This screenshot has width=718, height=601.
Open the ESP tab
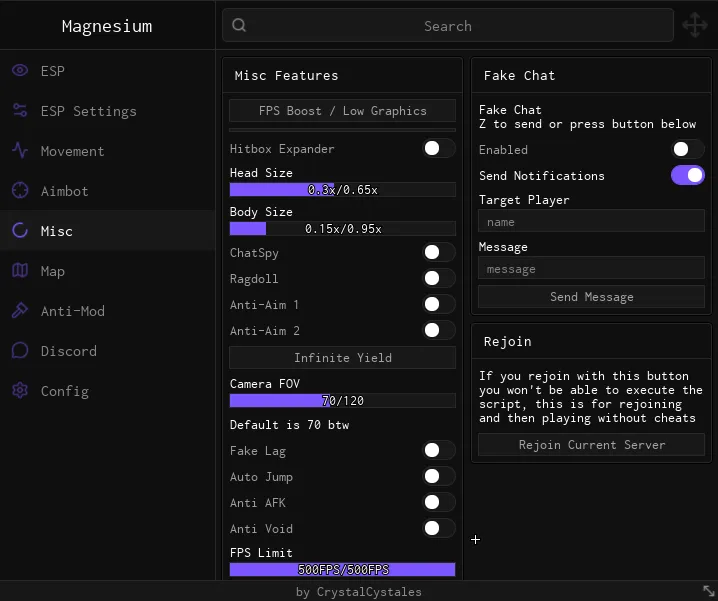click(108, 71)
